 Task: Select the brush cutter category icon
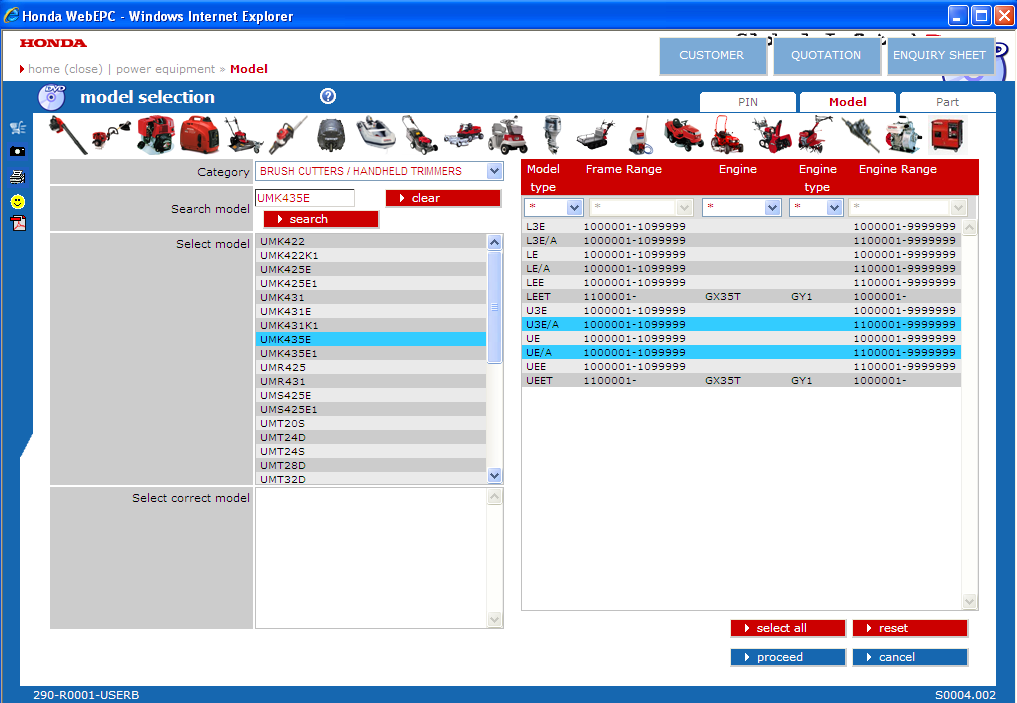pyautogui.click(x=110, y=135)
